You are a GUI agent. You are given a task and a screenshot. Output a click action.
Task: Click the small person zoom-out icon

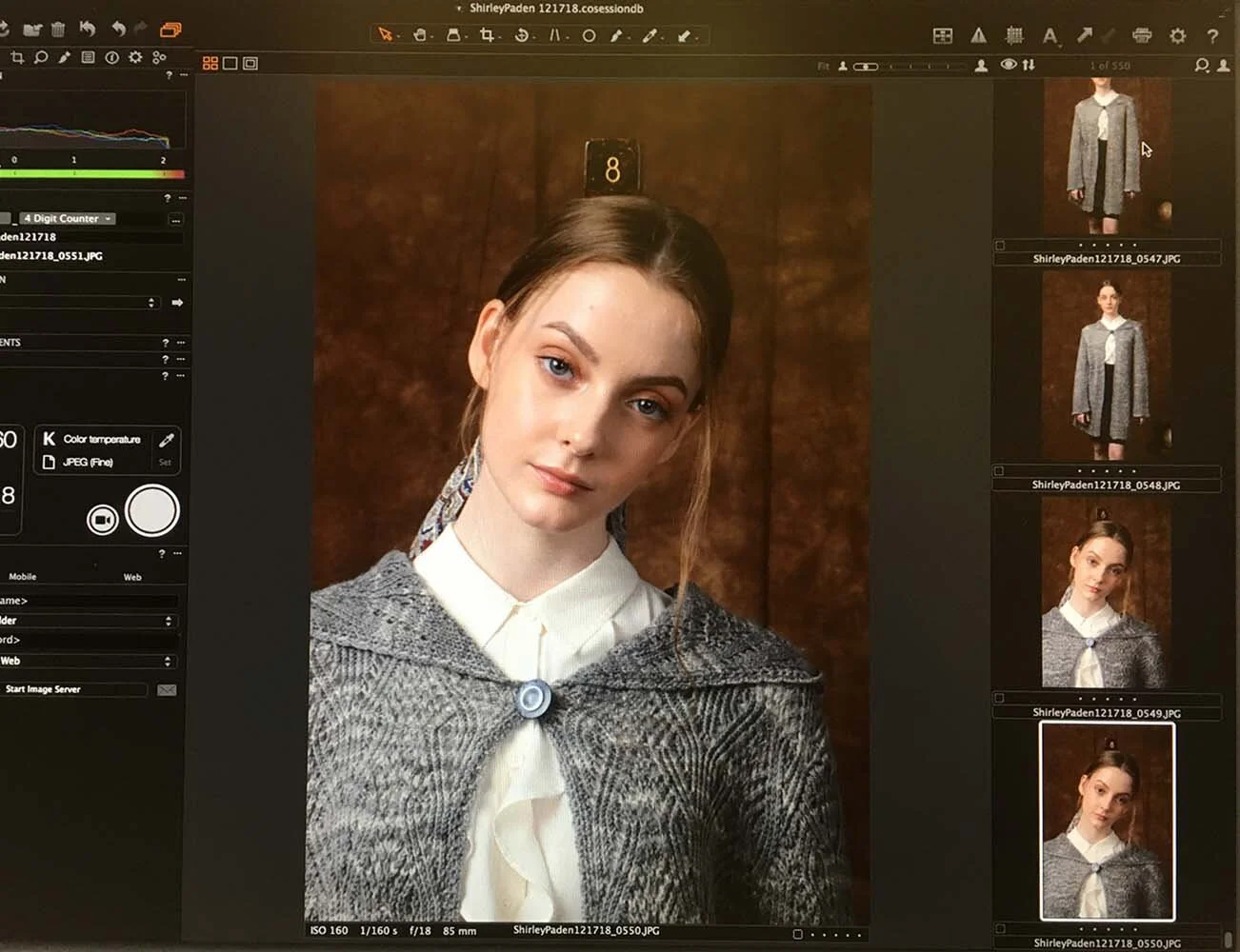[x=843, y=66]
